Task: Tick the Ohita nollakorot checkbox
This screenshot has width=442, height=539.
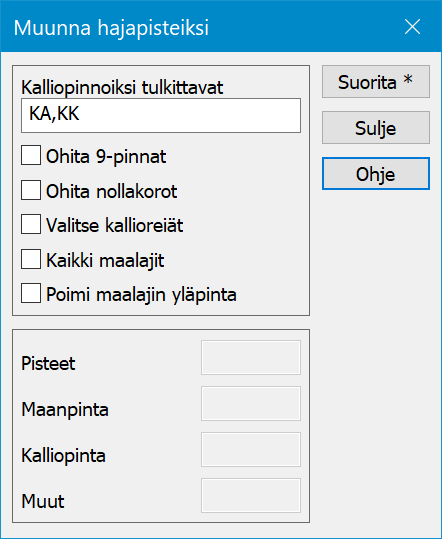Action: pos(31,190)
